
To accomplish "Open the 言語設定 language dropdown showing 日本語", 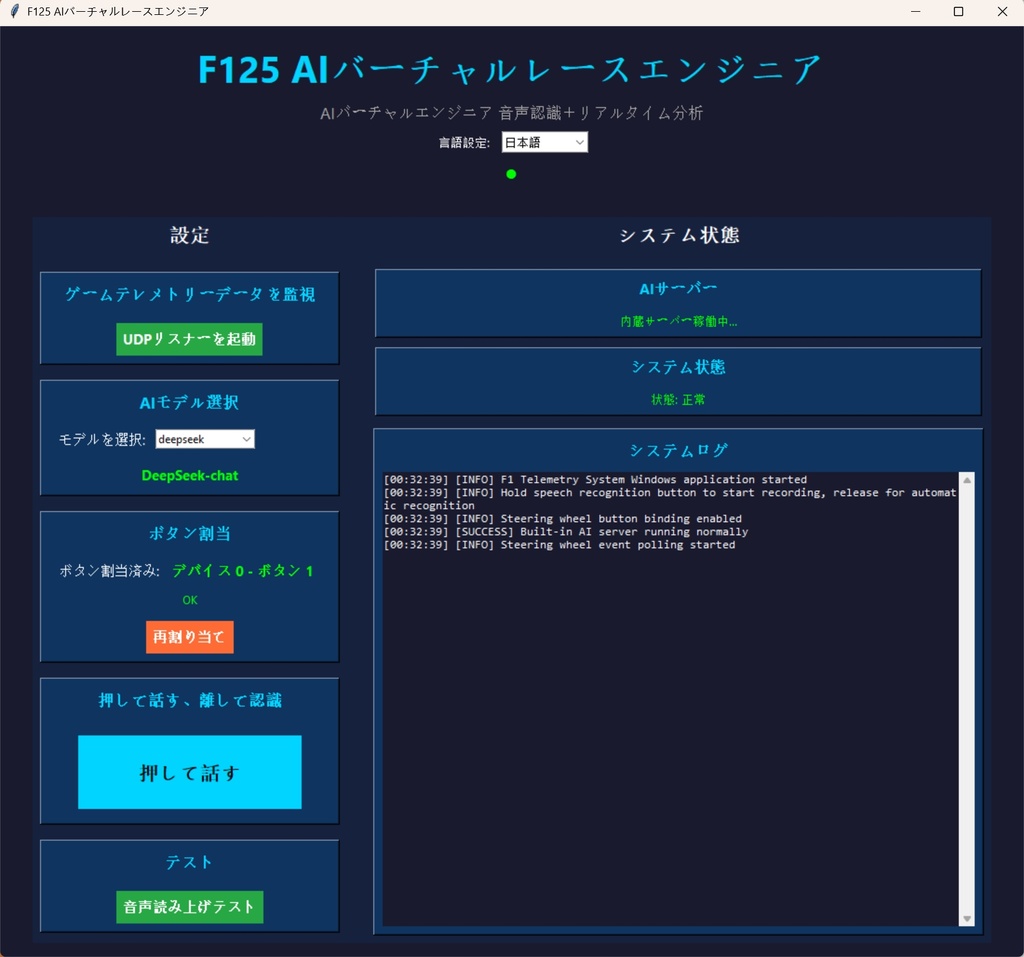I will click(545, 142).
